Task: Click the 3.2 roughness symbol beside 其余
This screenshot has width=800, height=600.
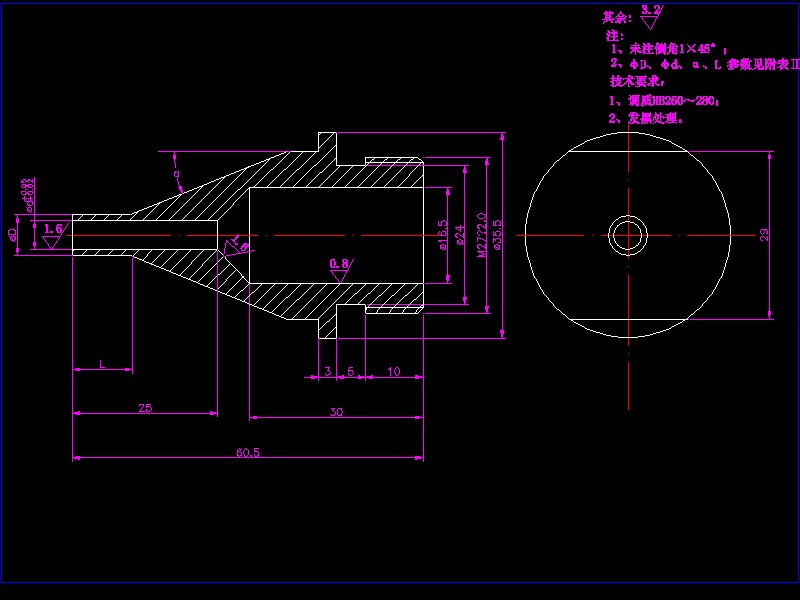Action: 651,12
